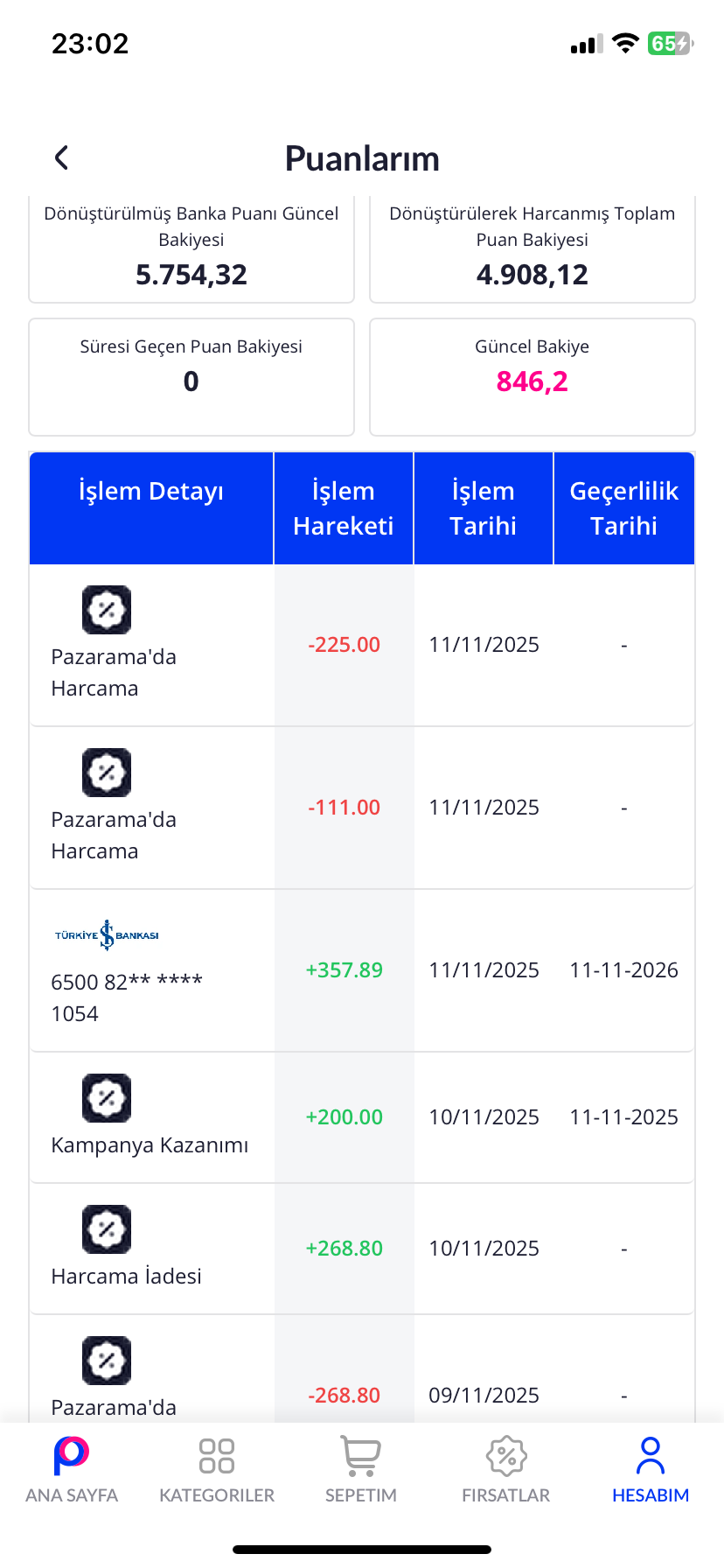Tap badge icon of the -111.00 spending row
Image resolution: width=724 pixels, height=1568 pixels.
[107, 773]
